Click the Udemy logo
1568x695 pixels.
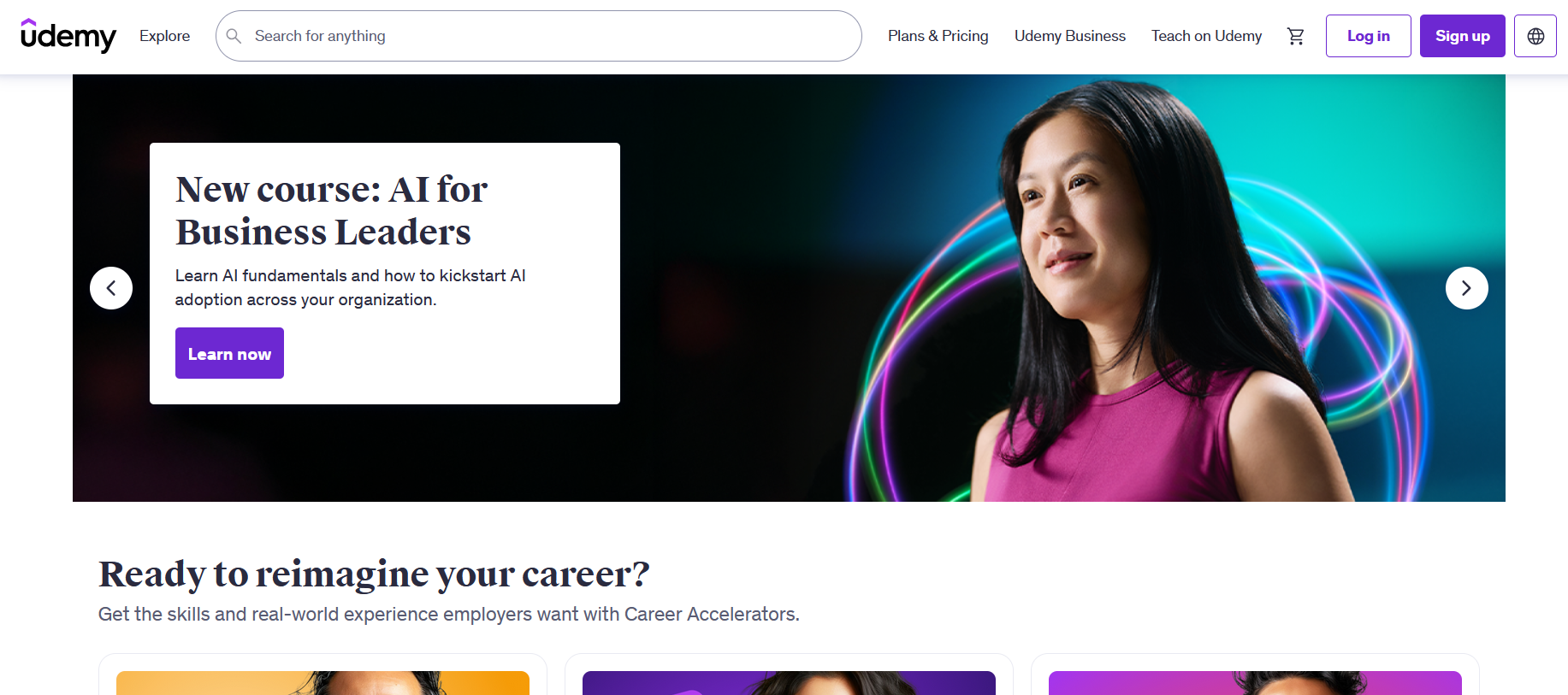tap(68, 36)
